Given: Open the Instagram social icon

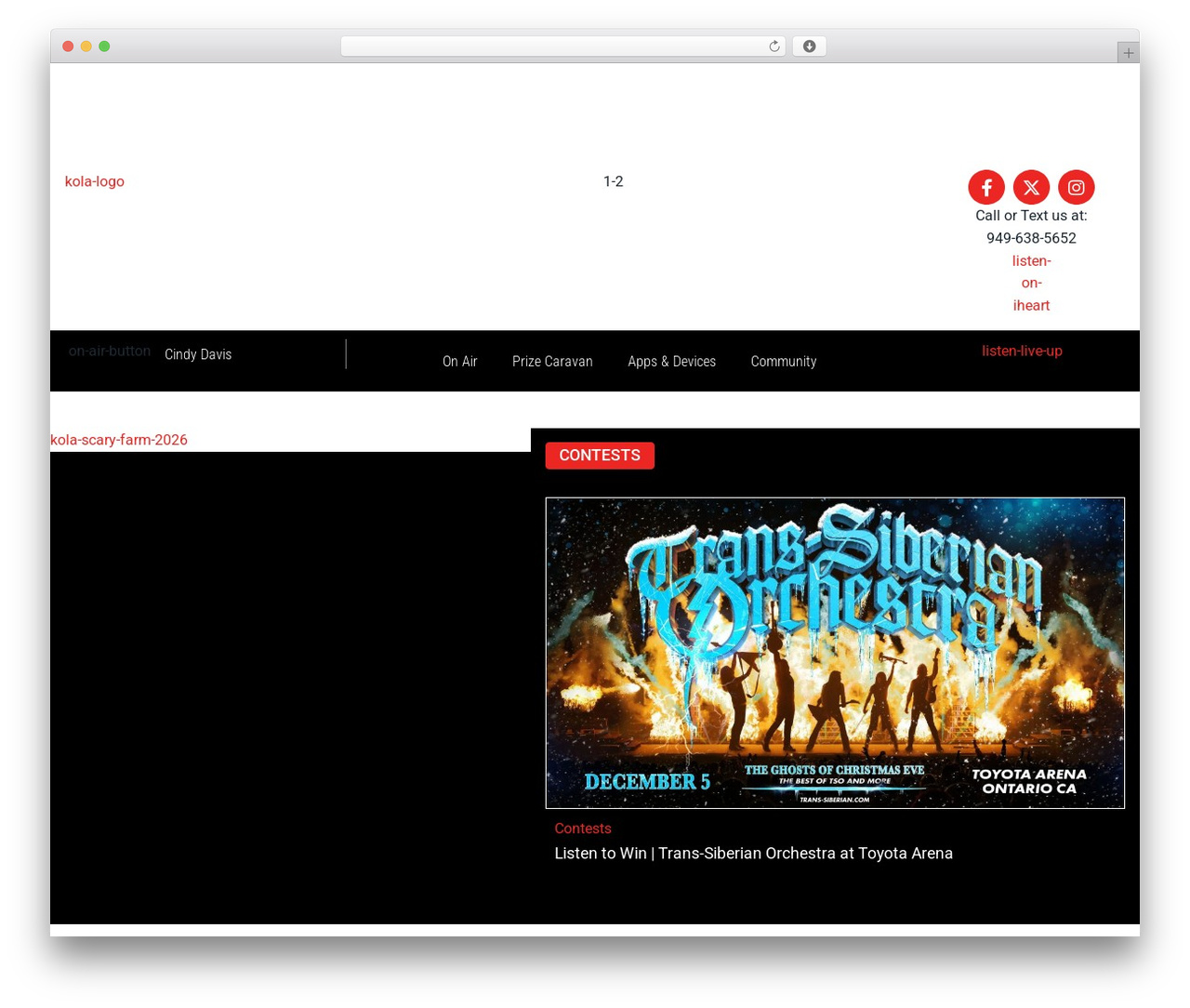Looking at the screenshot, I should coord(1076,187).
